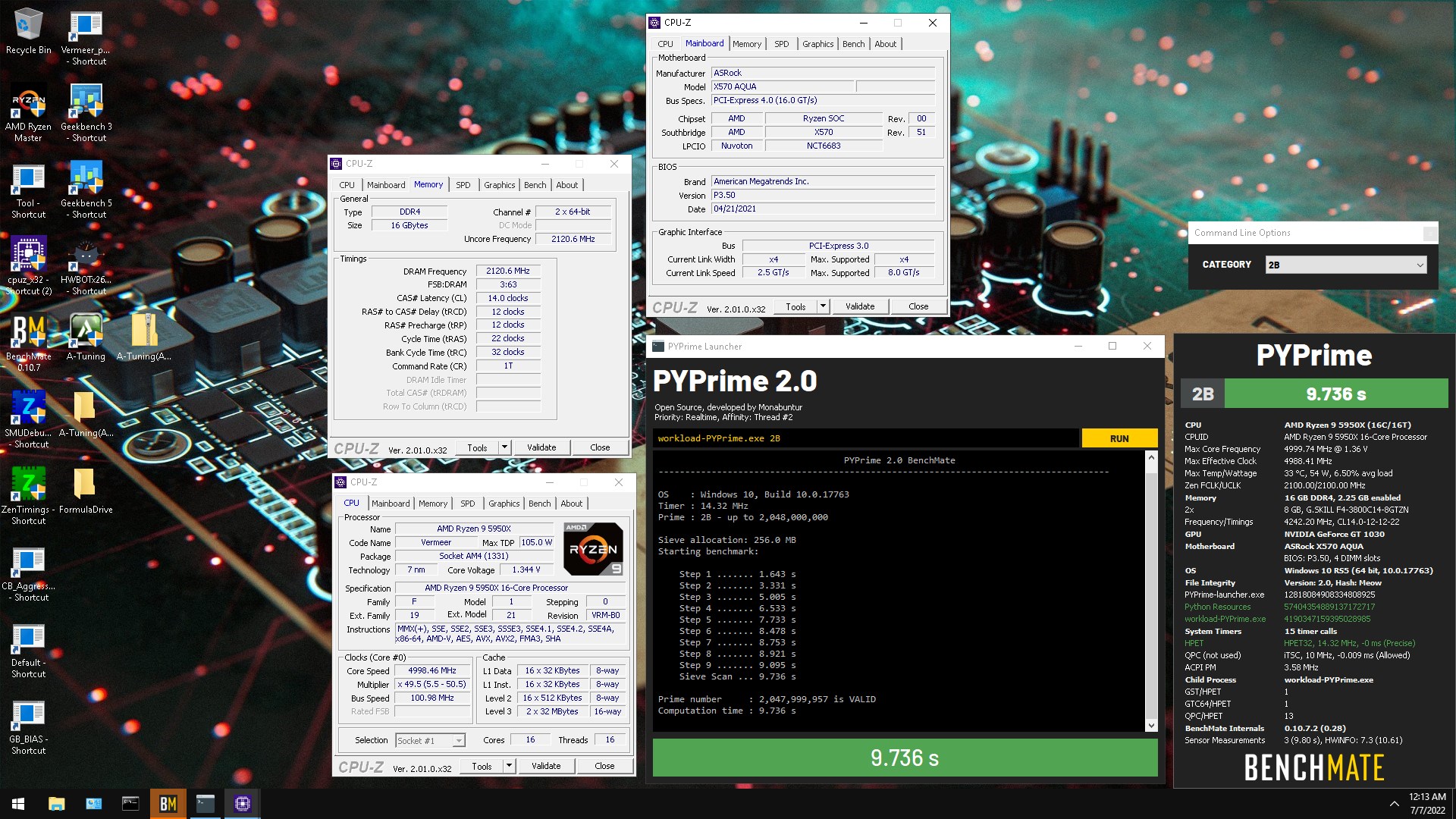
Task: Click the CPU-Z taskbar icon
Action: coord(243,804)
